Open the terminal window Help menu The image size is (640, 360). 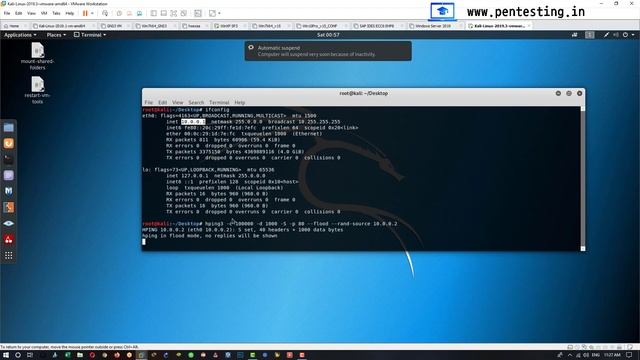[240, 102]
